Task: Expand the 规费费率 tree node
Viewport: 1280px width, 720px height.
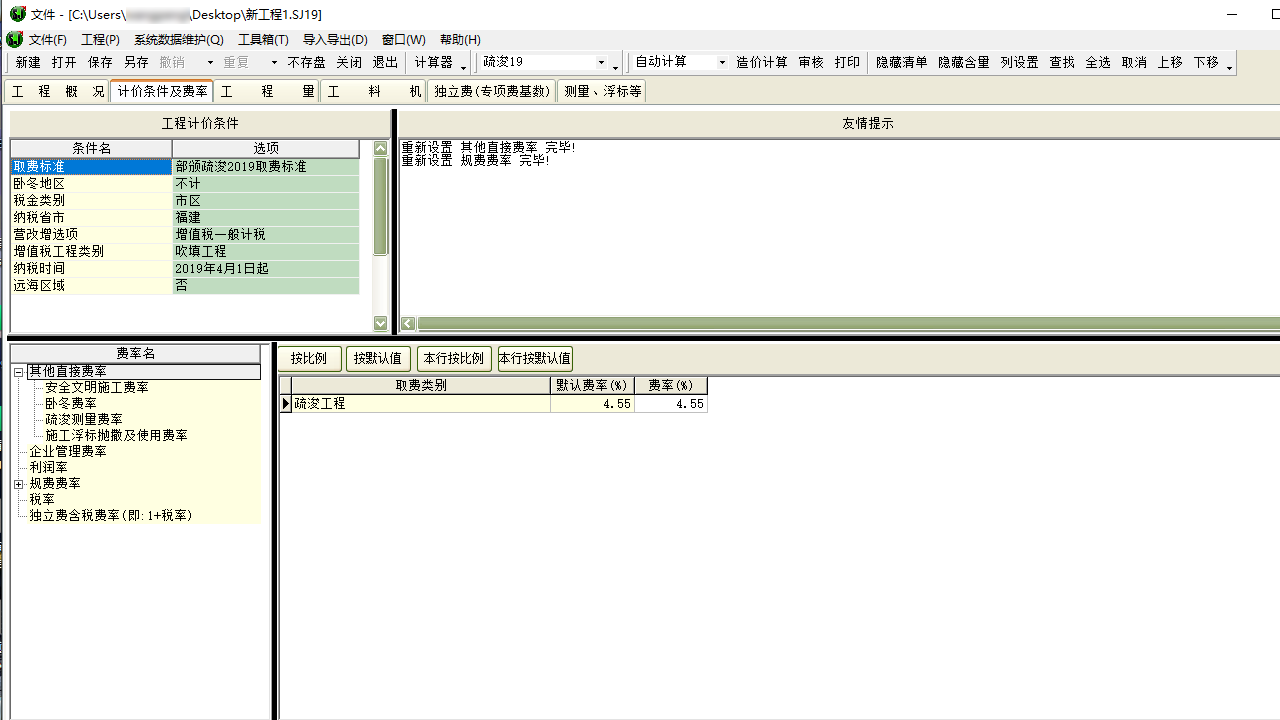Action: [x=18, y=484]
